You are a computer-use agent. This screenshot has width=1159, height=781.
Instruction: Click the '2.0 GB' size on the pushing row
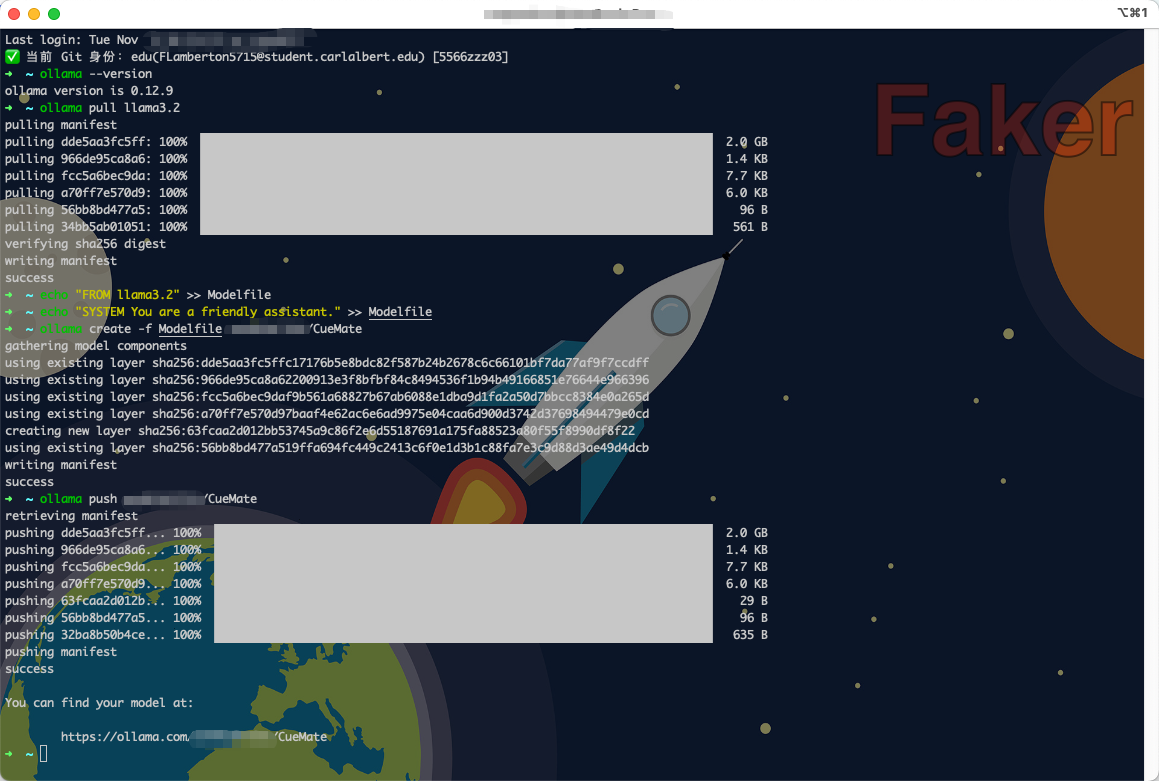click(746, 533)
